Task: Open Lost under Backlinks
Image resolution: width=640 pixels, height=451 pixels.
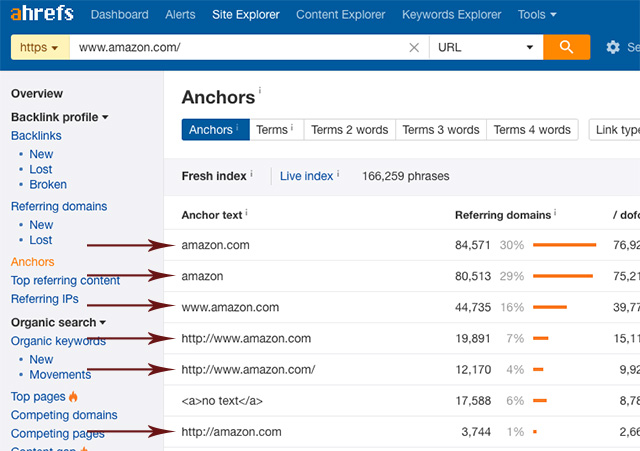Action: click(x=41, y=169)
